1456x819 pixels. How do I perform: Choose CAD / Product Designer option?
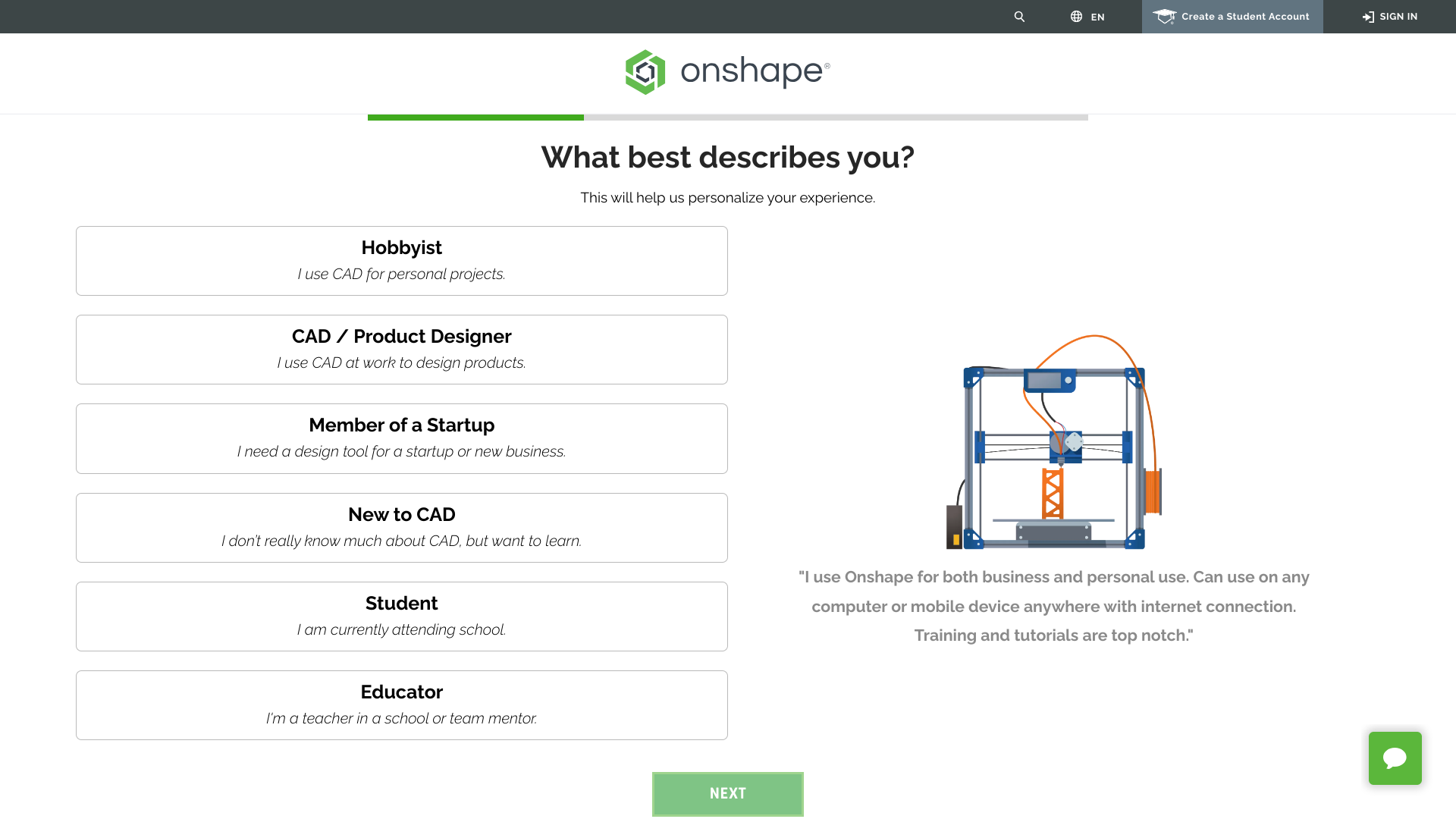click(401, 349)
